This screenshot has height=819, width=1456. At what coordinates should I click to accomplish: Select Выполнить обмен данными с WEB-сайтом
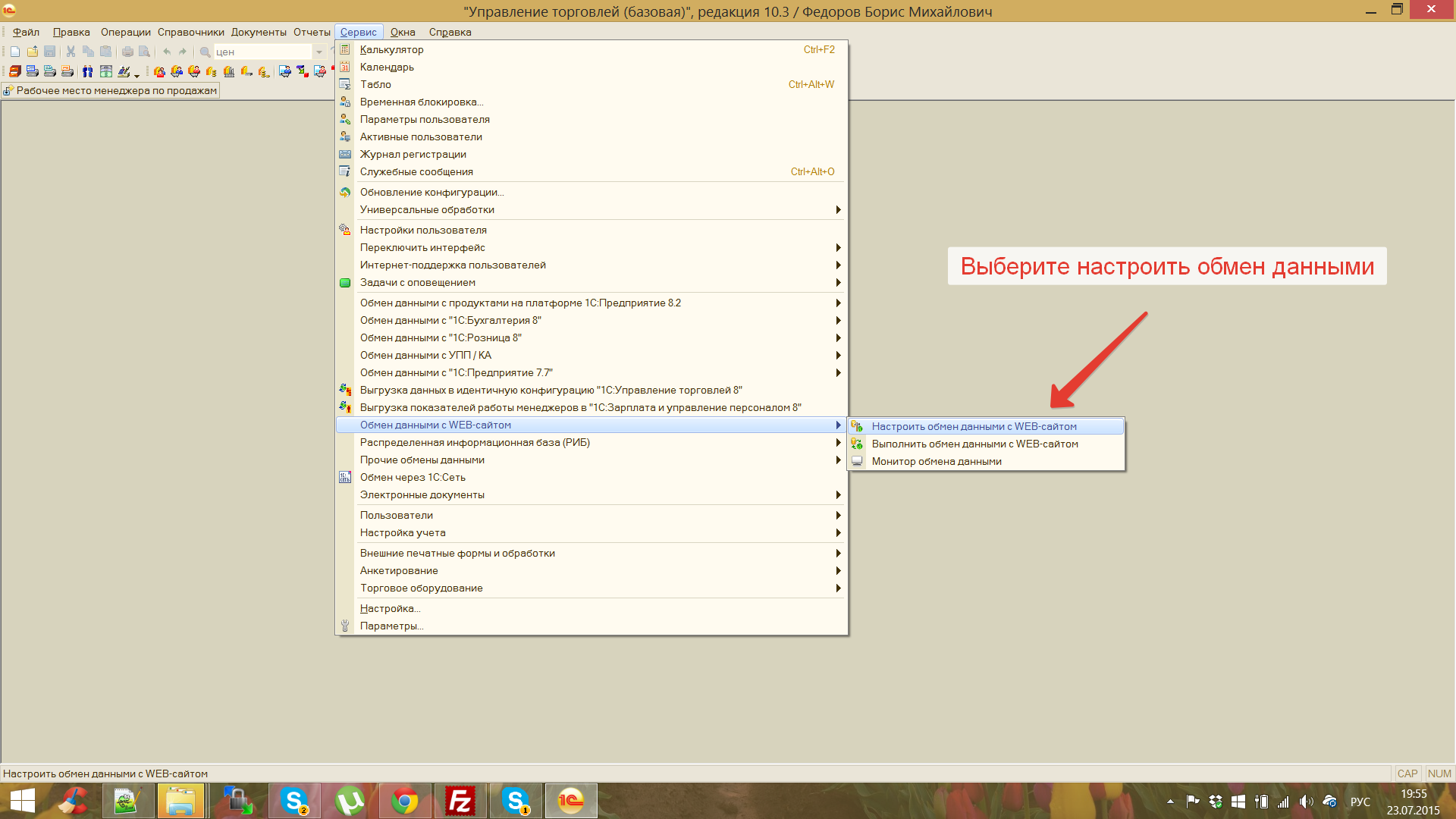point(986,444)
